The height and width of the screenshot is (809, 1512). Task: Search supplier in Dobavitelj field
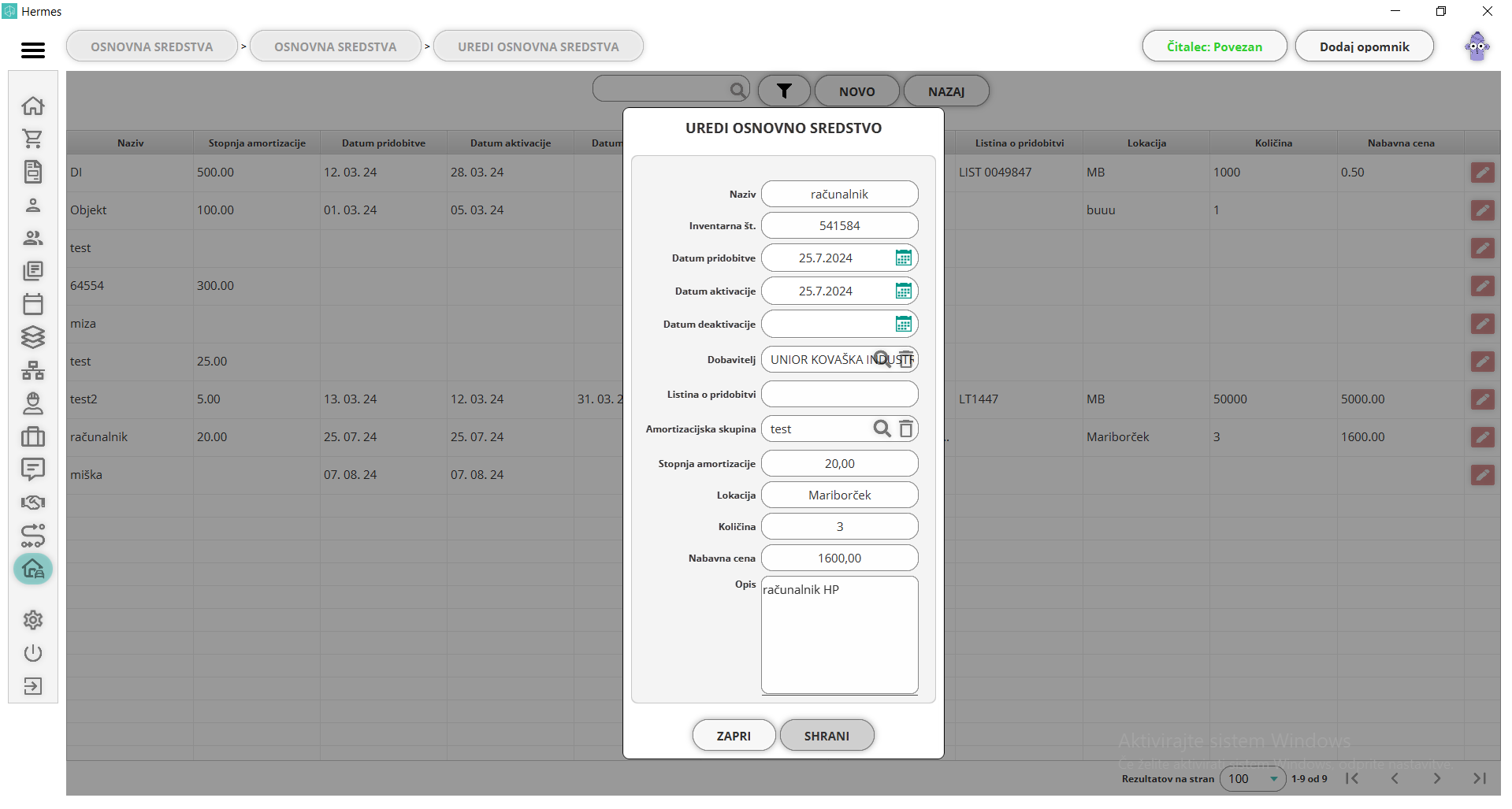(x=882, y=359)
